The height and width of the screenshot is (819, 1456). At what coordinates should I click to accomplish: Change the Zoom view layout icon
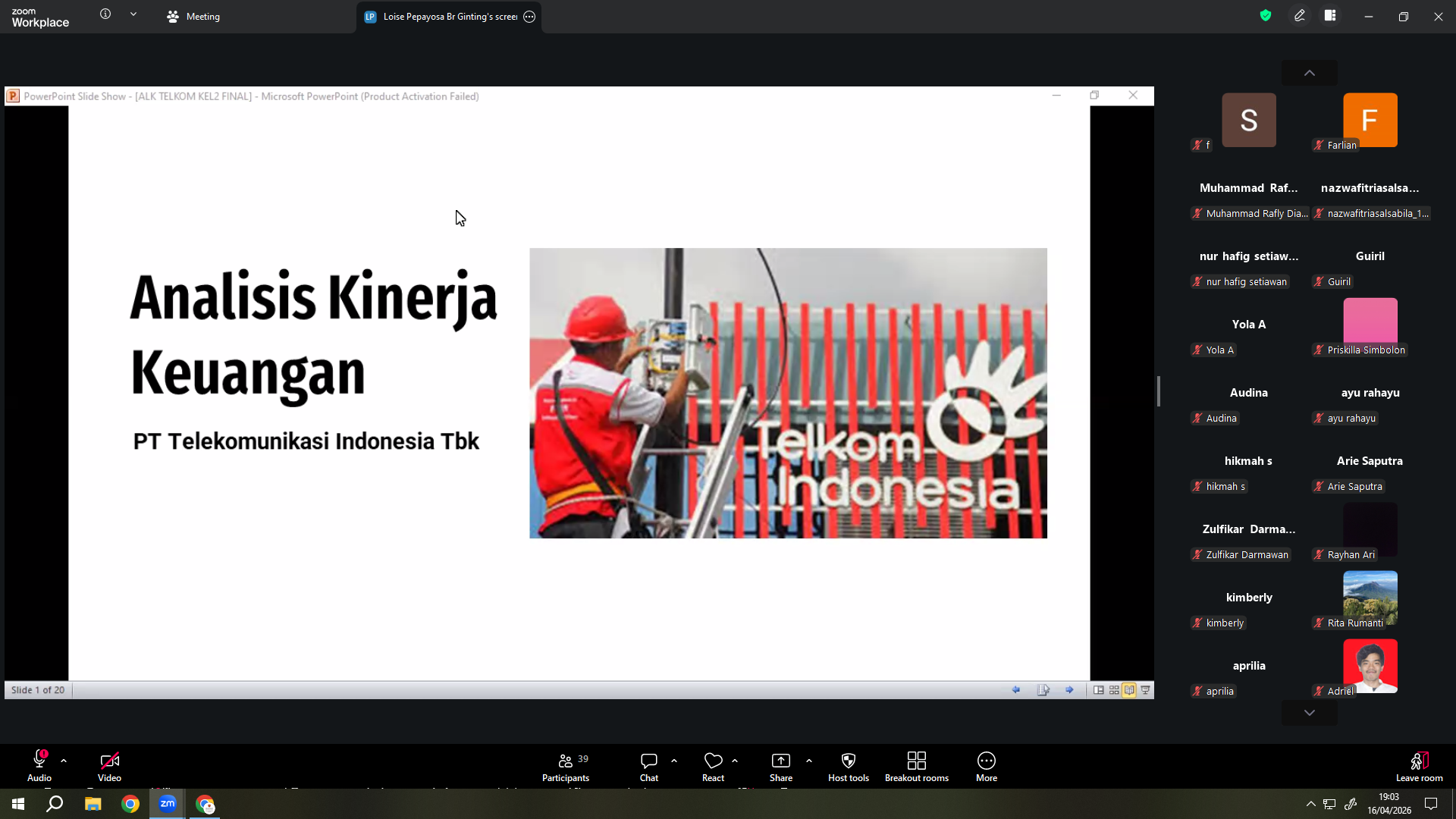tap(1330, 16)
